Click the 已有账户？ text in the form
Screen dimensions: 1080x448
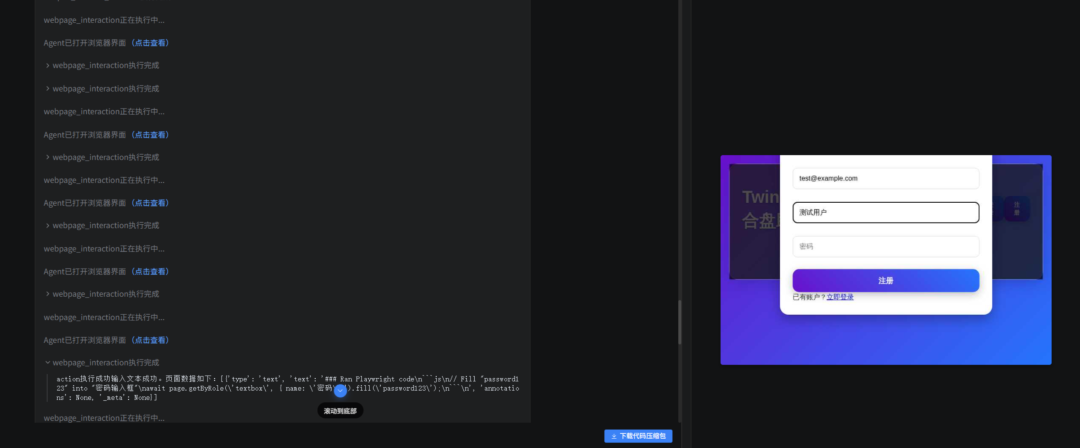(809, 297)
